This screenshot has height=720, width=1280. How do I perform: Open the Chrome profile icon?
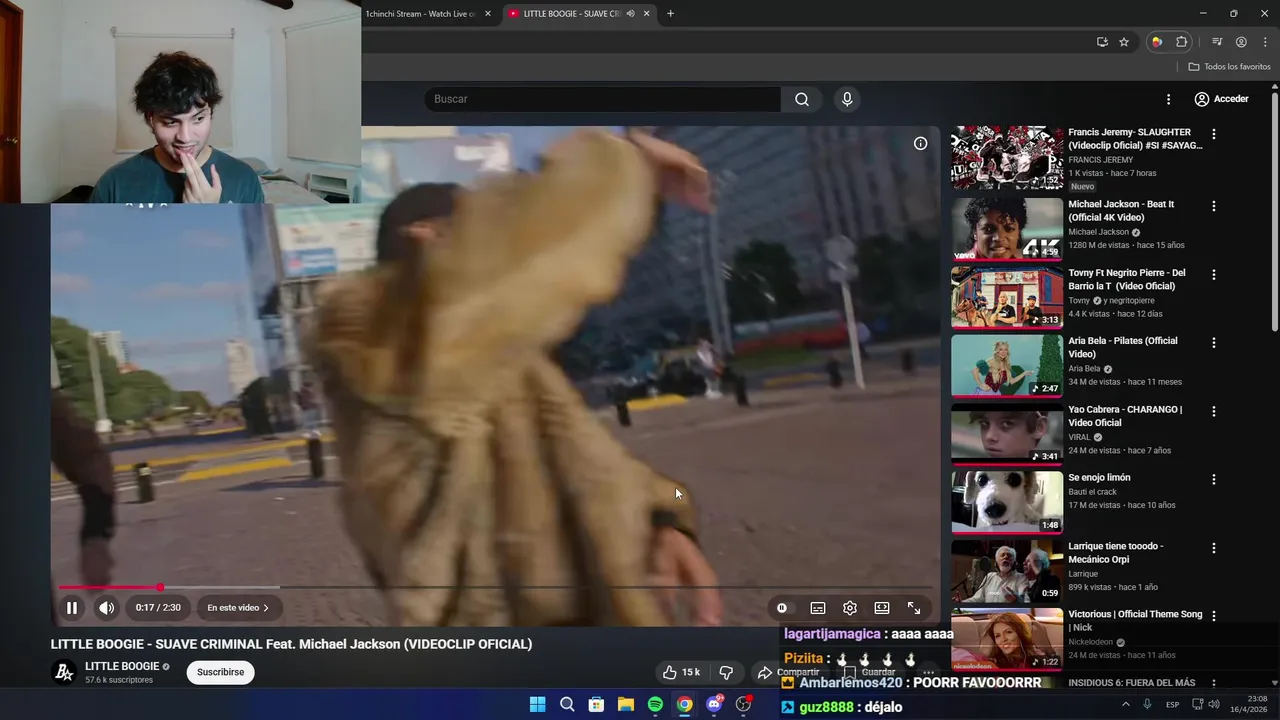click(x=1241, y=42)
